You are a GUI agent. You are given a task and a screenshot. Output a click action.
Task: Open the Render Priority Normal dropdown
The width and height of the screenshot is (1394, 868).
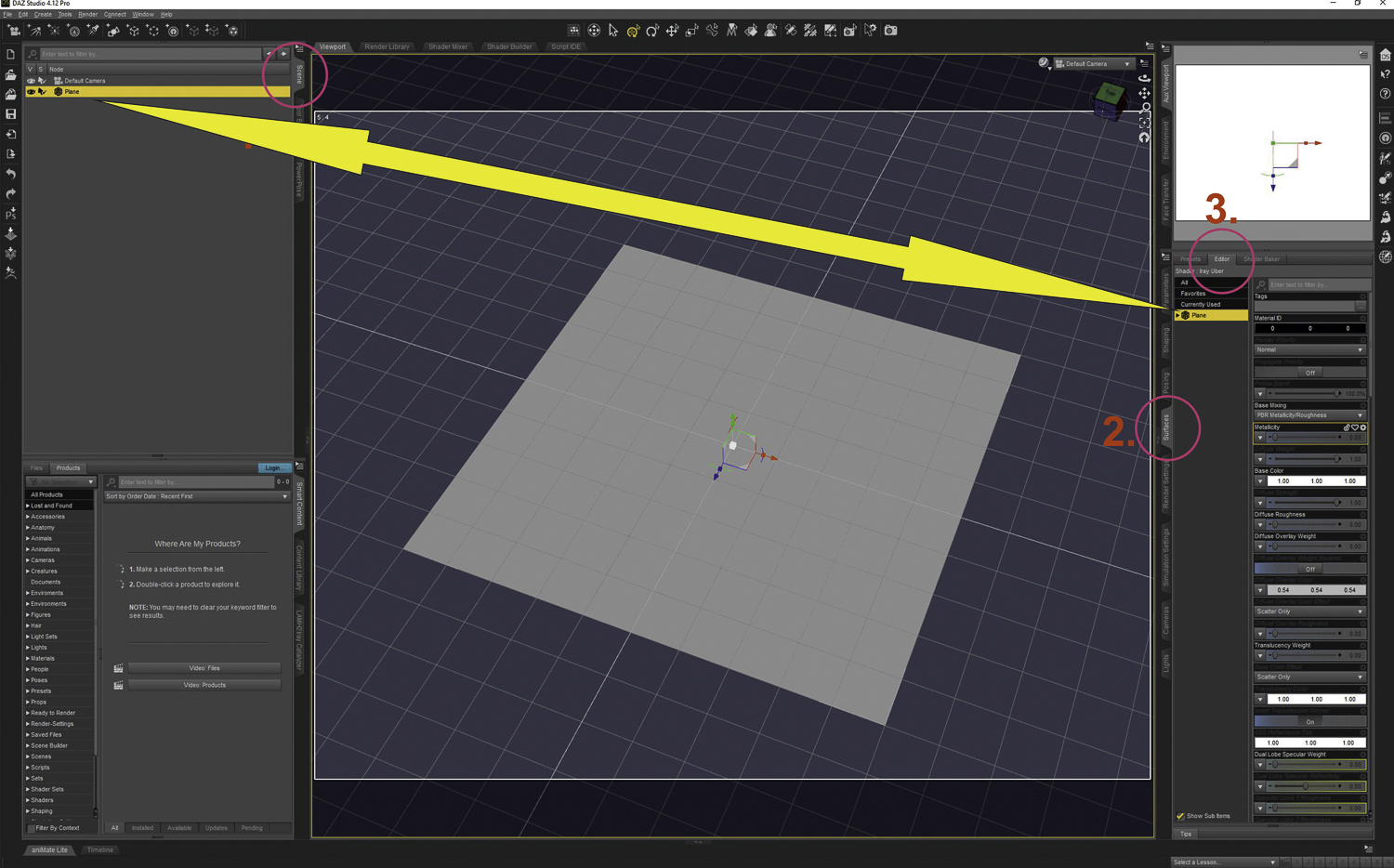tap(1309, 350)
